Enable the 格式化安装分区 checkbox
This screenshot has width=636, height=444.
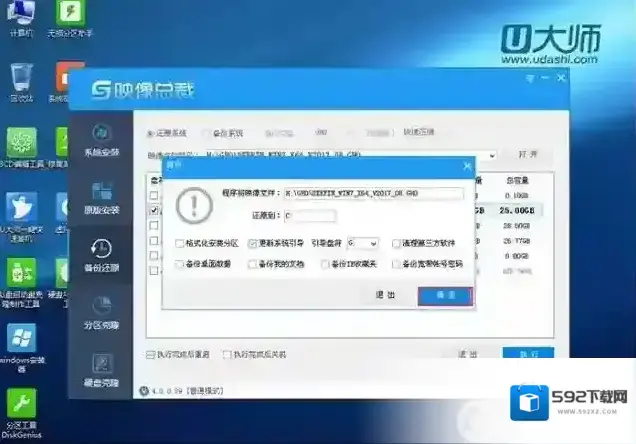pos(179,243)
